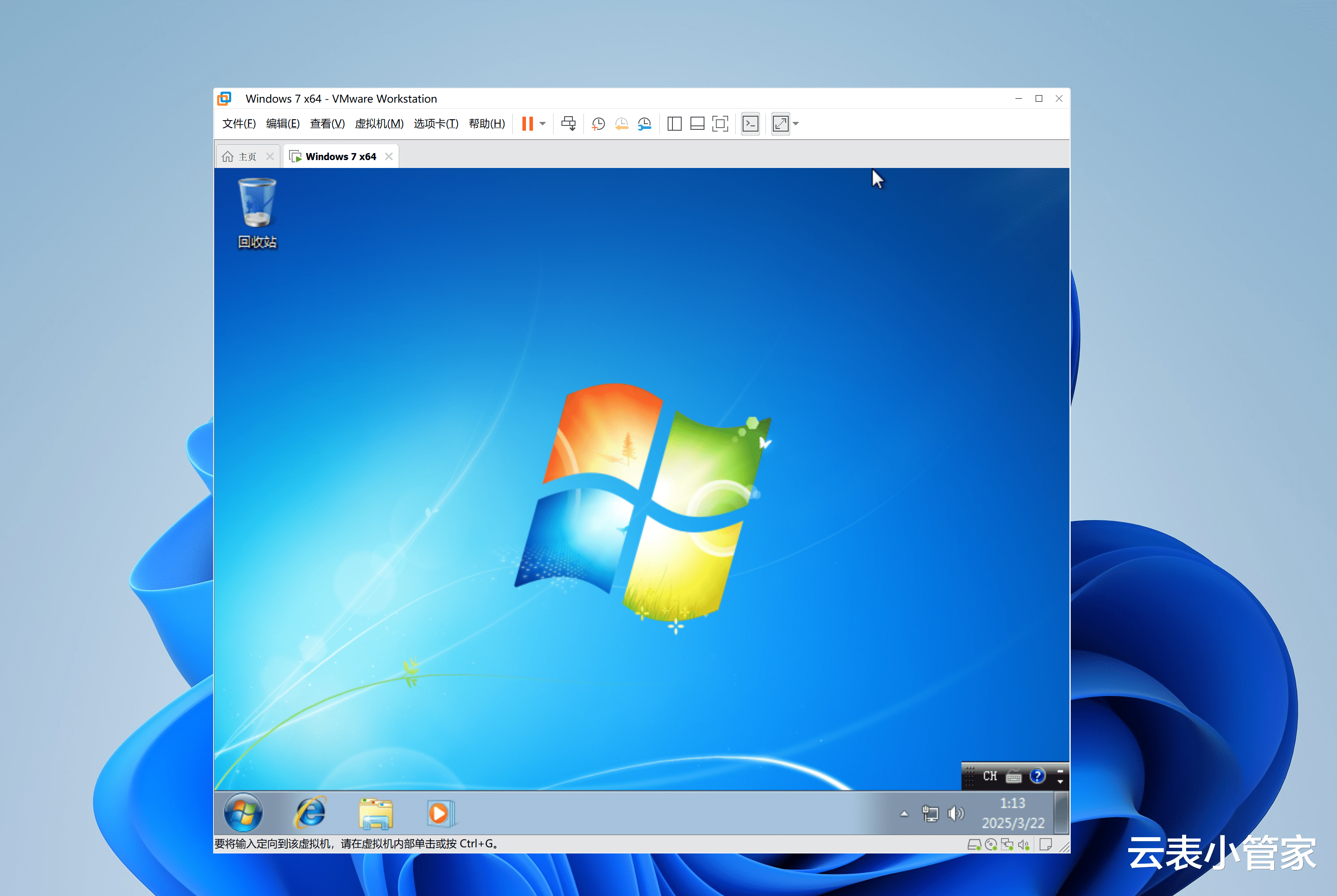This screenshot has width=1337, height=896.
Task: Show hidden tray icons in Windows 7
Action: [x=904, y=814]
